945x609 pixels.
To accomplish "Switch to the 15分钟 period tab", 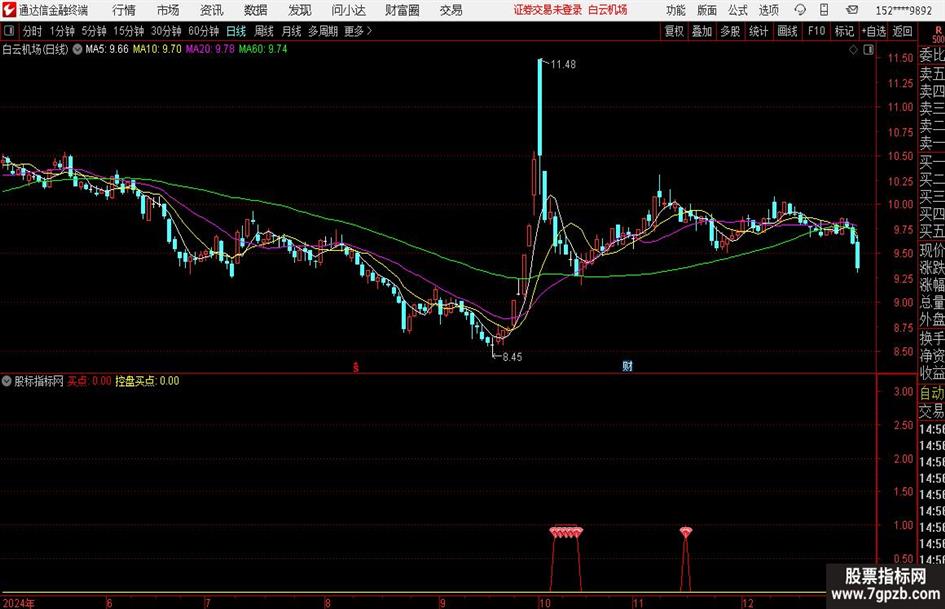I will pyautogui.click(x=129, y=31).
